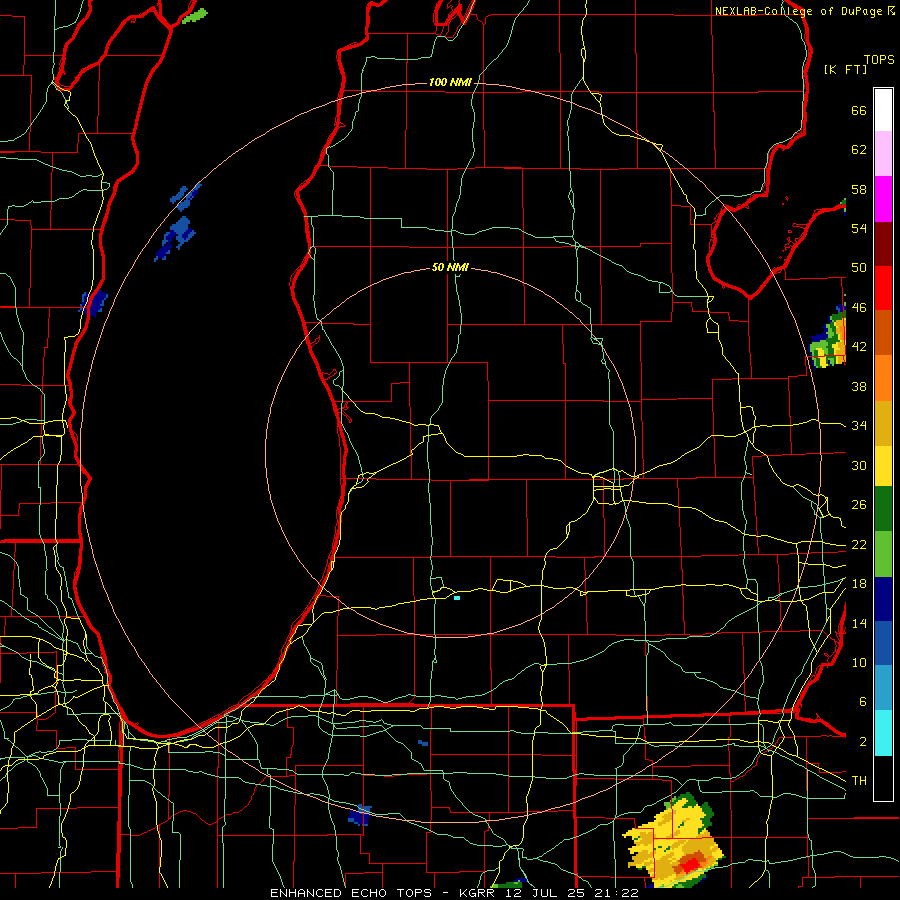Click the 58 value on the legend

click(x=859, y=189)
